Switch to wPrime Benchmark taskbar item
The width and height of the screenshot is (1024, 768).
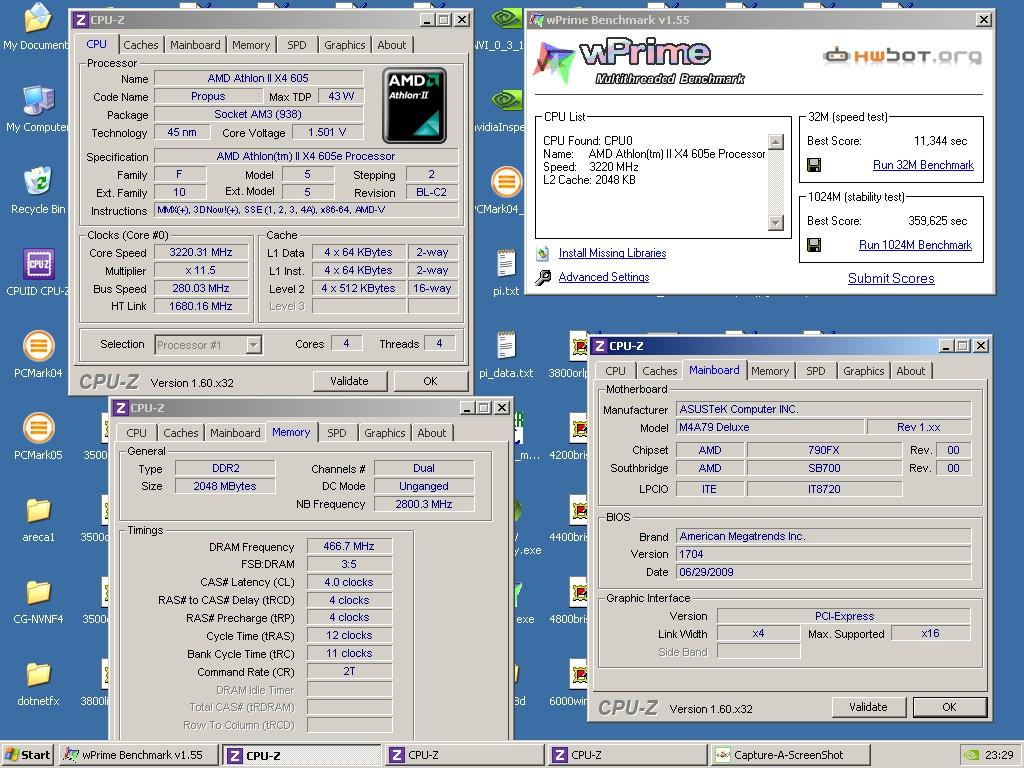[138, 755]
